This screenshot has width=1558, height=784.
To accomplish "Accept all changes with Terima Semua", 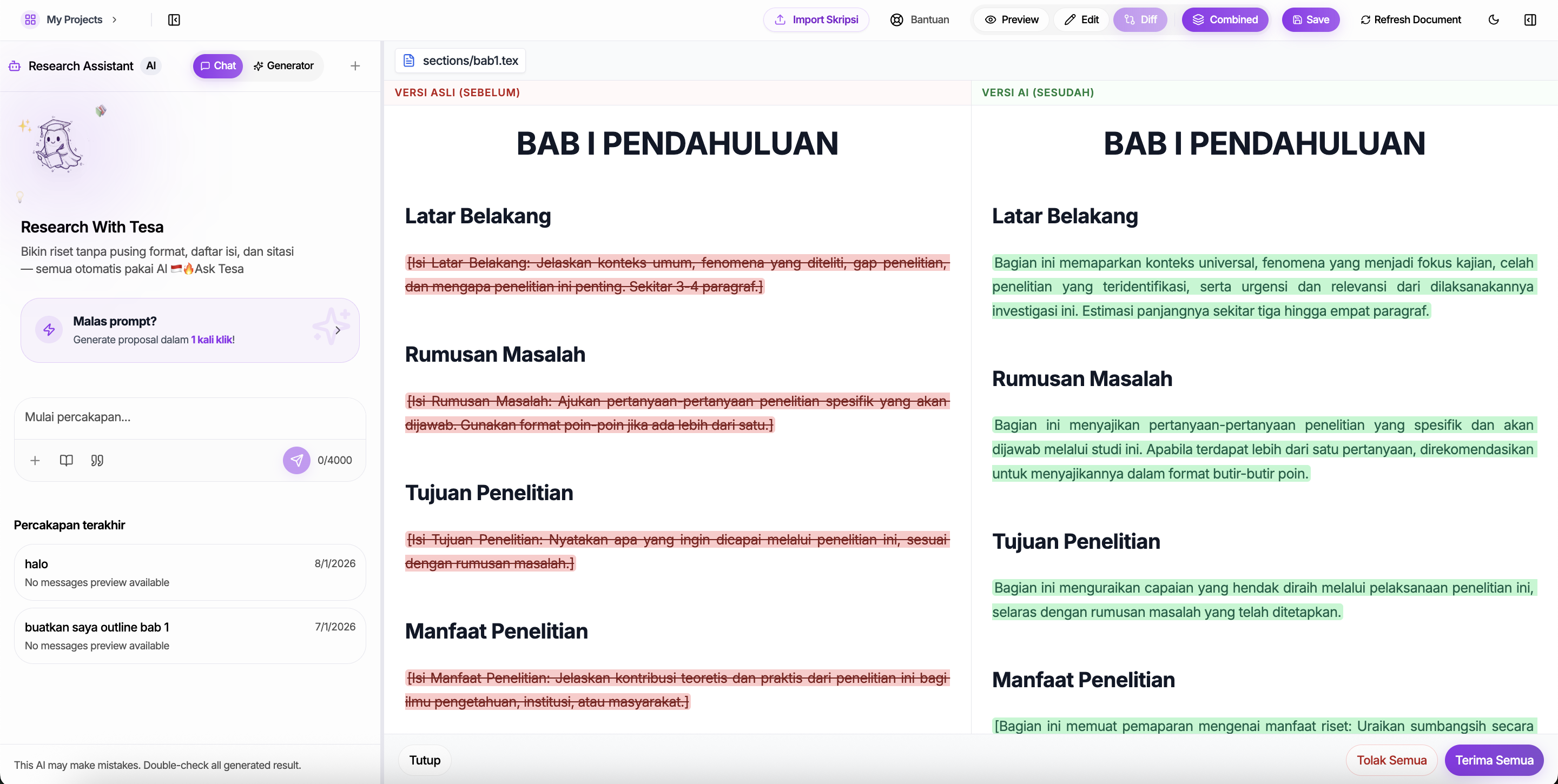I will [x=1494, y=760].
